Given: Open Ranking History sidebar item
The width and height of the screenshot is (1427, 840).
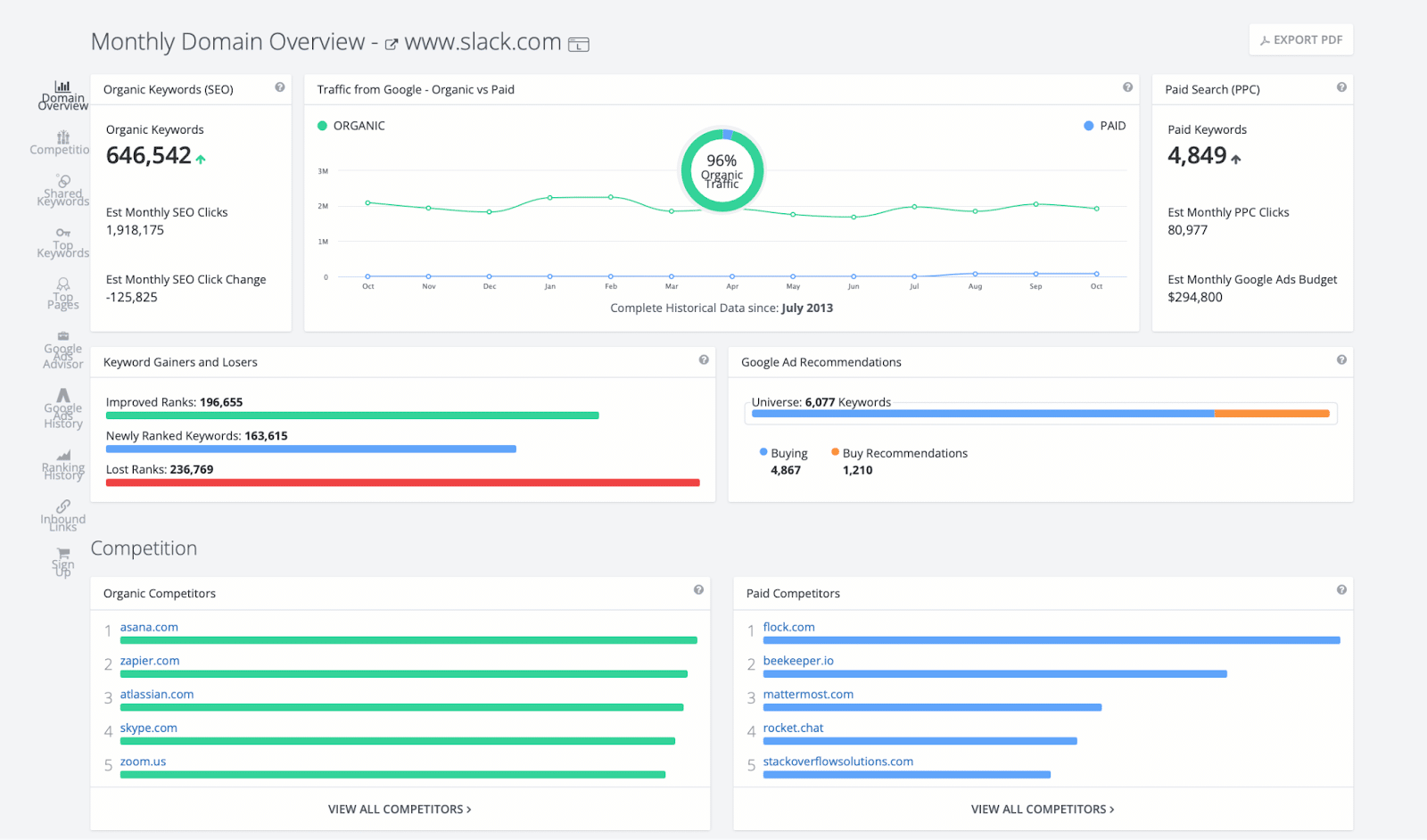Looking at the screenshot, I should click(x=62, y=465).
